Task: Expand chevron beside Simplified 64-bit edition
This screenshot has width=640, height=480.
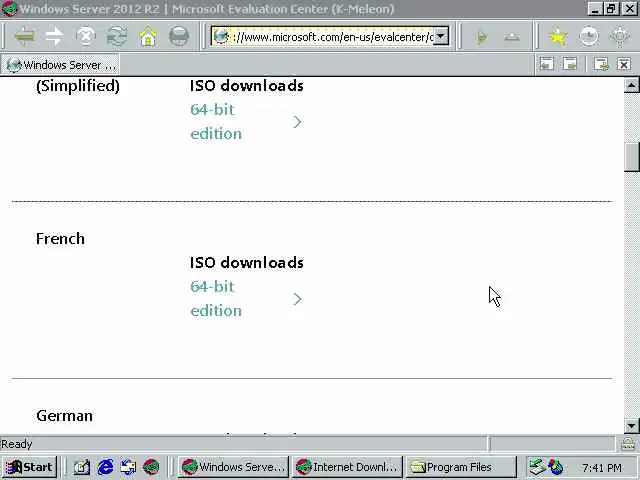Action: tap(297, 122)
